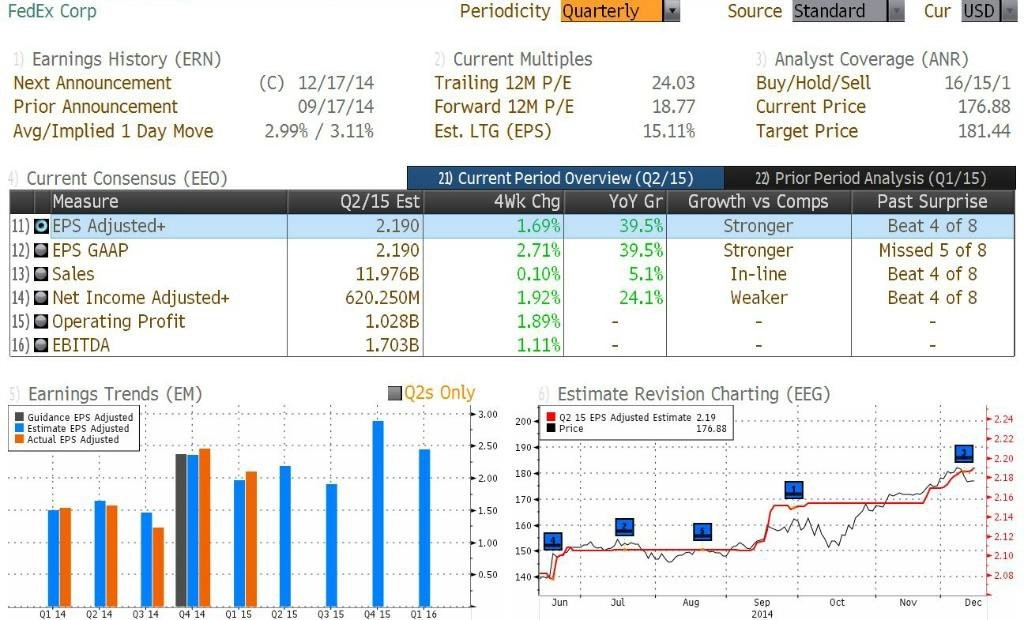
Task: Click the red Q2 15 EPS Estimate legend swatch
Action: (x=551, y=417)
